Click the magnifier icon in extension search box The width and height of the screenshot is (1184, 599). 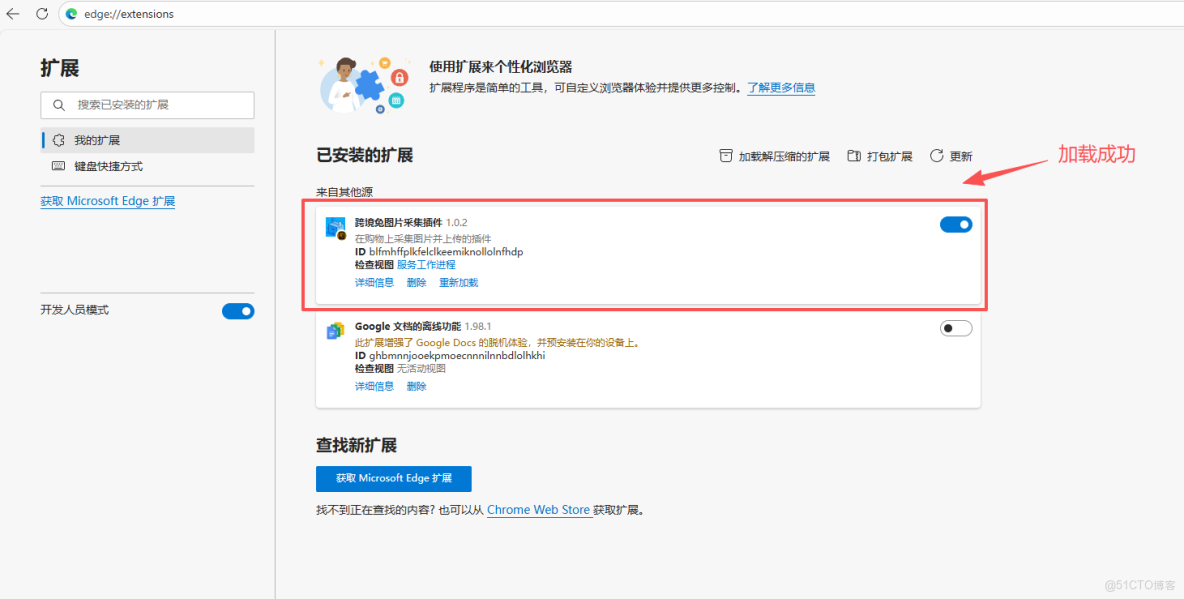point(59,105)
